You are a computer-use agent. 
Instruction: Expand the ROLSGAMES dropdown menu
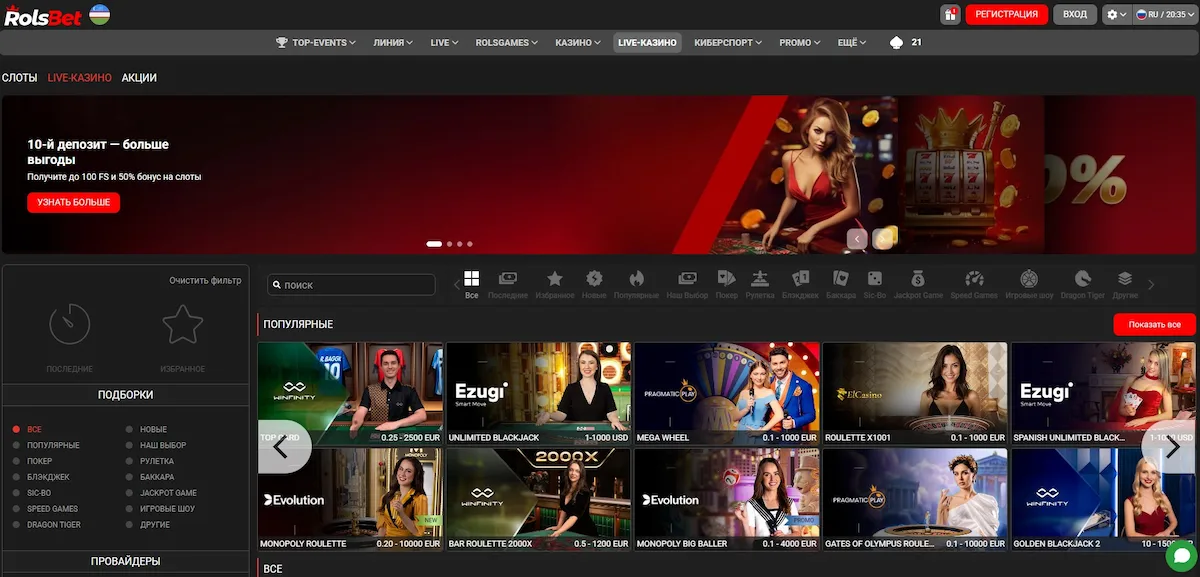point(506,43)
